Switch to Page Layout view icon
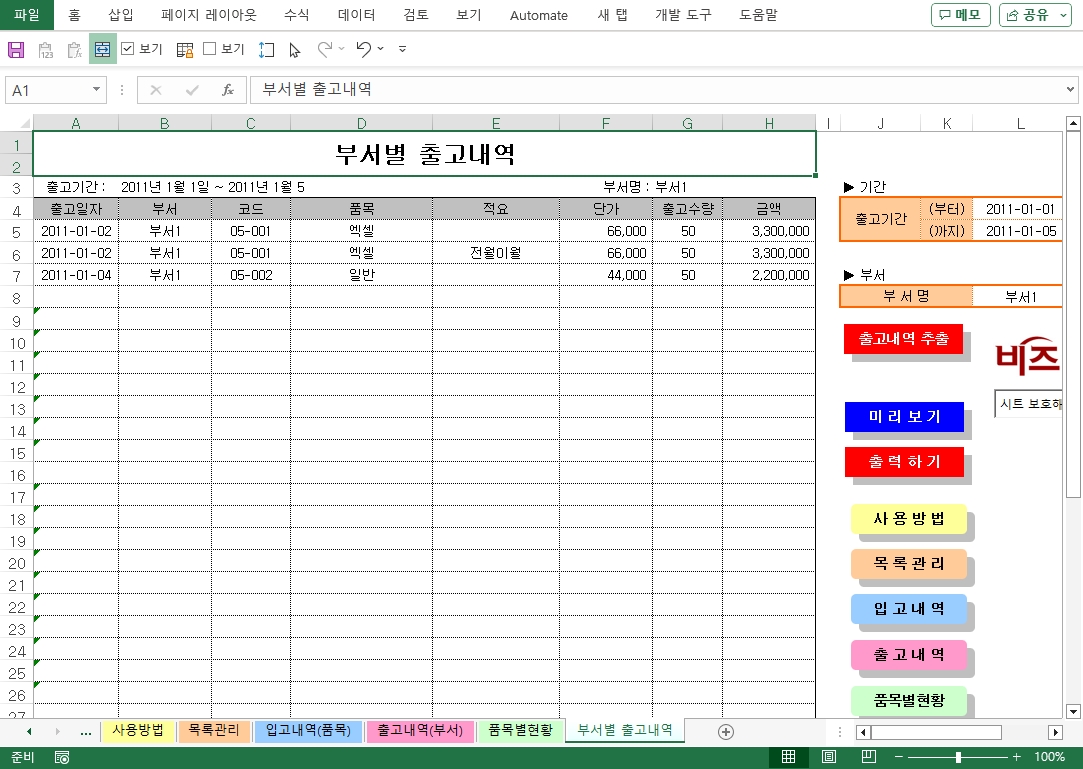The image size is (1083, 769). (x=829, y=757)
